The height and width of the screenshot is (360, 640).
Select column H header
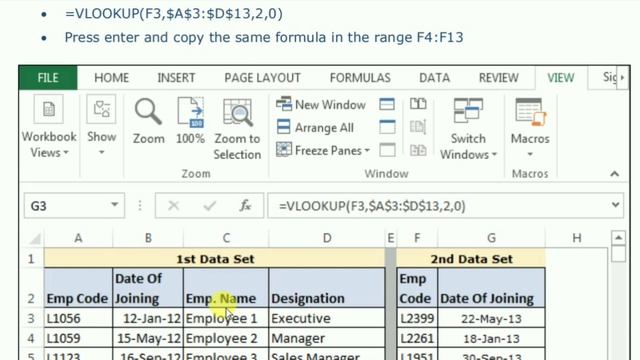(577, 238)
